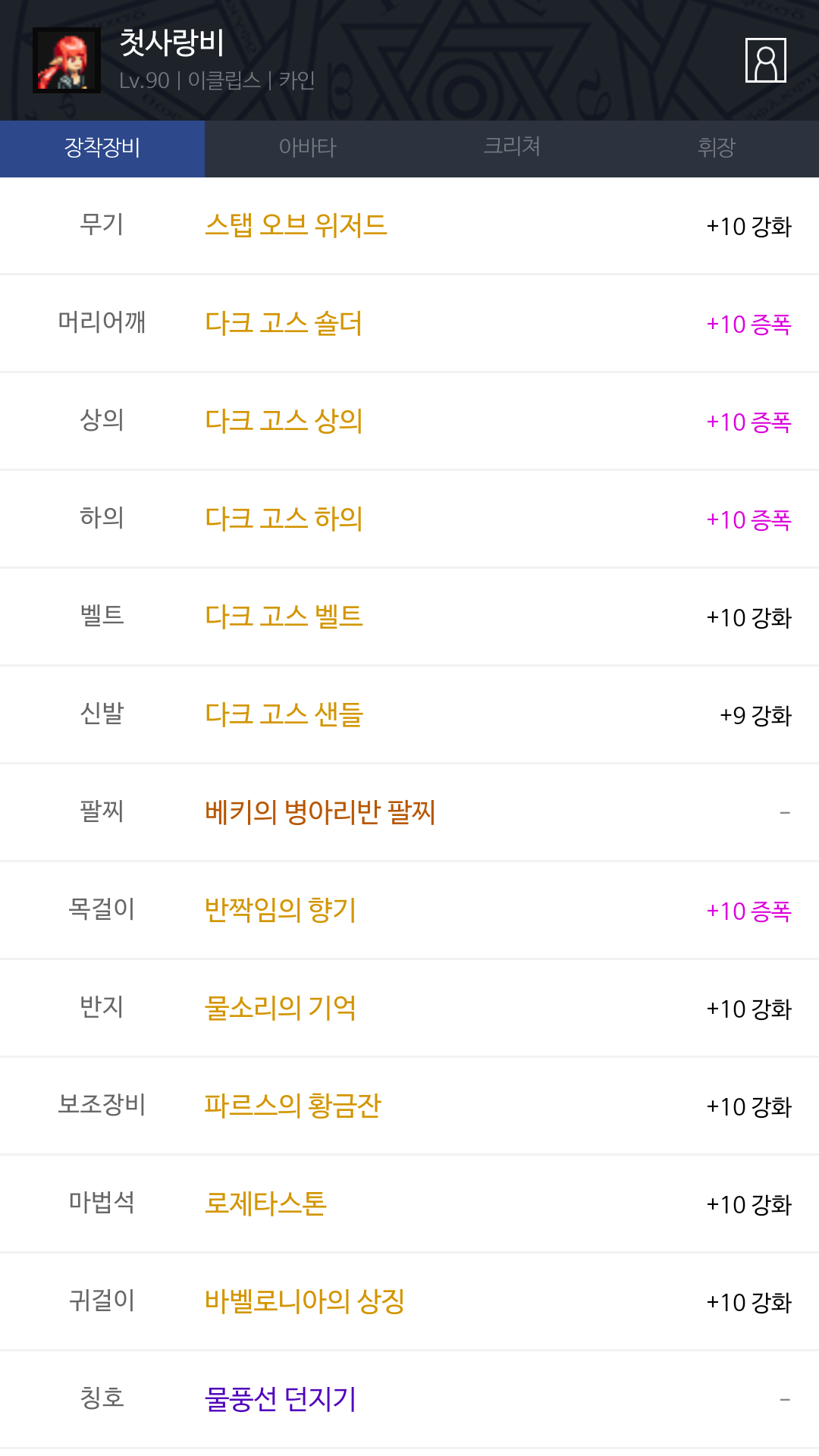View the 다크 고스 상의 item
Screen dimensions: 819x1456
pos(284,421)
